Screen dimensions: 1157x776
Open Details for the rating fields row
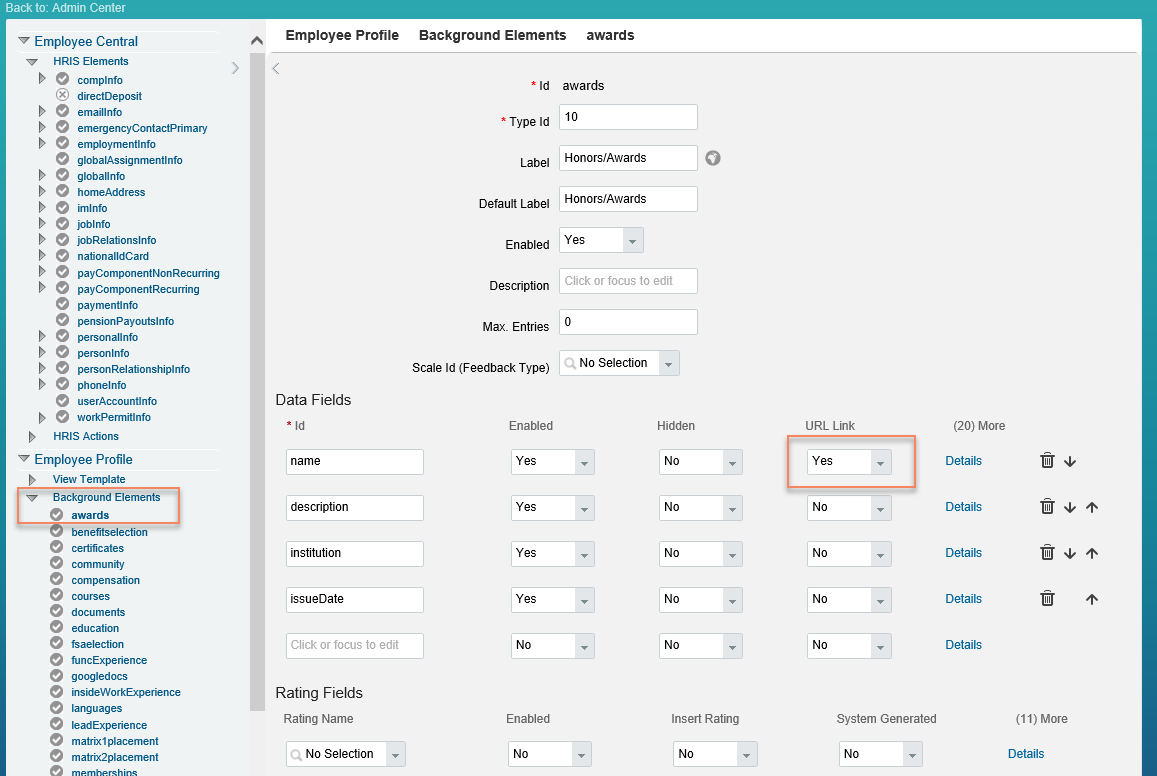(x=1026, y=754)
